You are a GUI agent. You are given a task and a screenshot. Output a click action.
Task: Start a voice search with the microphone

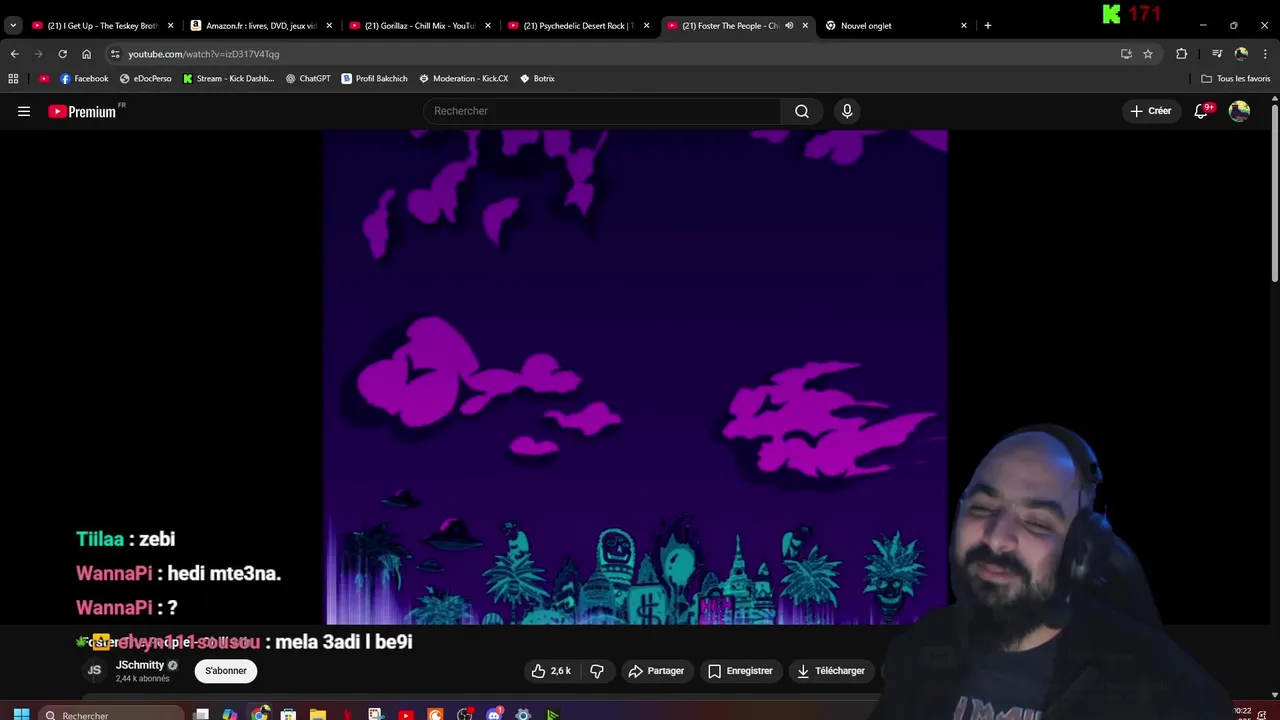click(847, 111)
